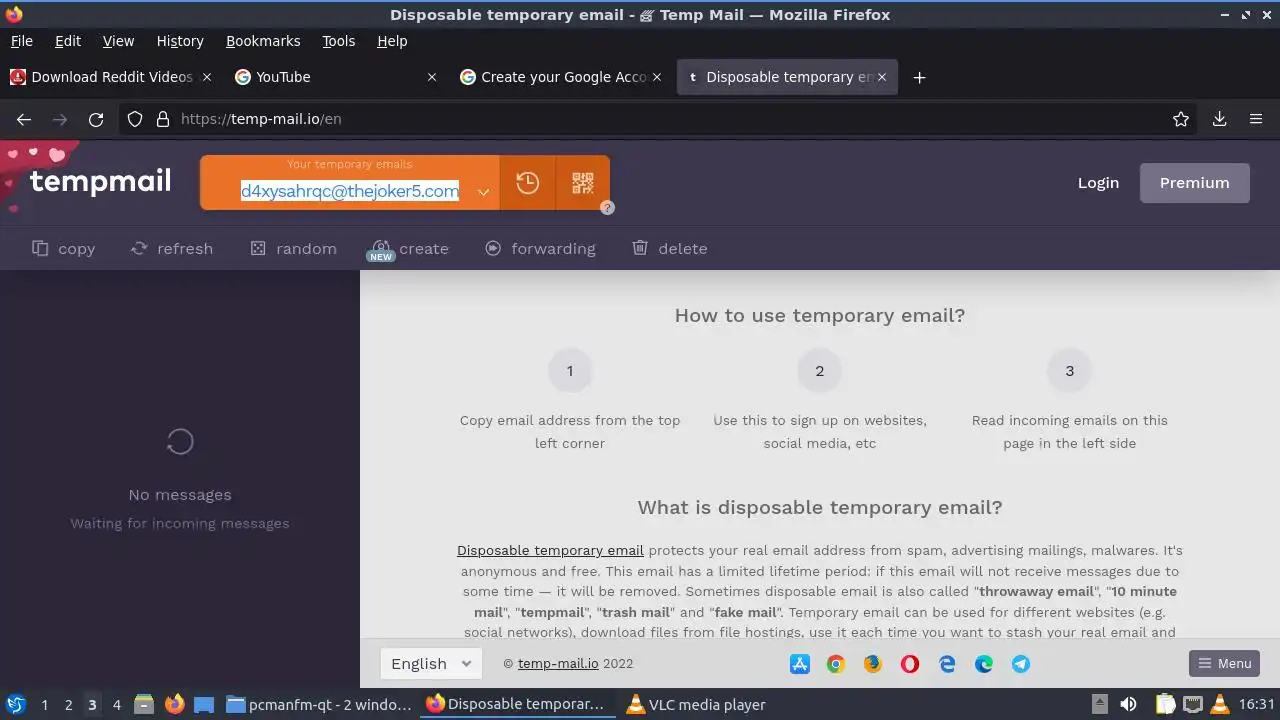Click the legacy Edge icon in footer
The height and width of the screenshot is (720, 1280).
(x=947, y=664)
